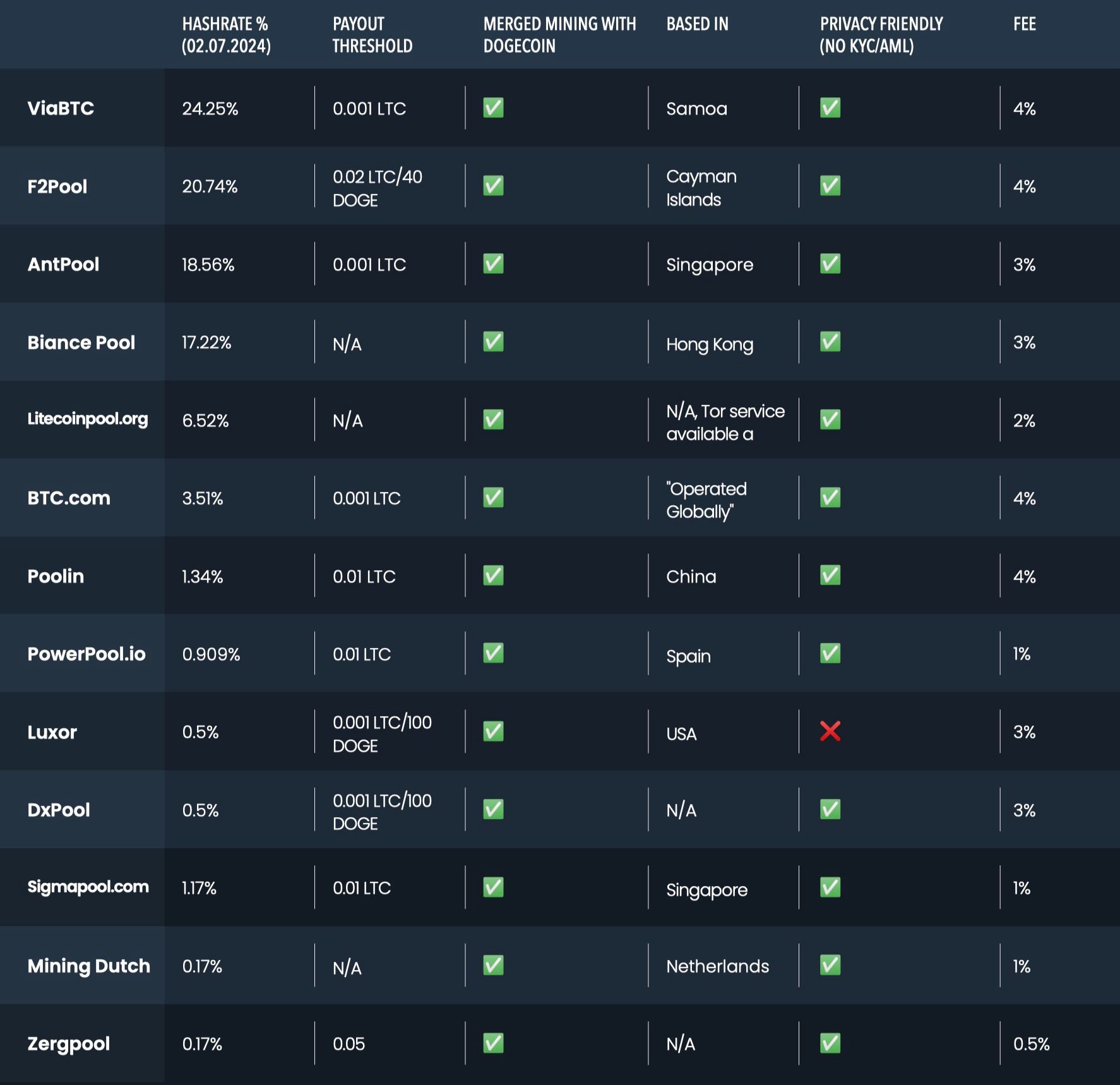Select the 'PRIVACY FRIENDLY (NO KYC/AML)' header
Viewport: 1120px width, 1085px height.
coord(881,35)
